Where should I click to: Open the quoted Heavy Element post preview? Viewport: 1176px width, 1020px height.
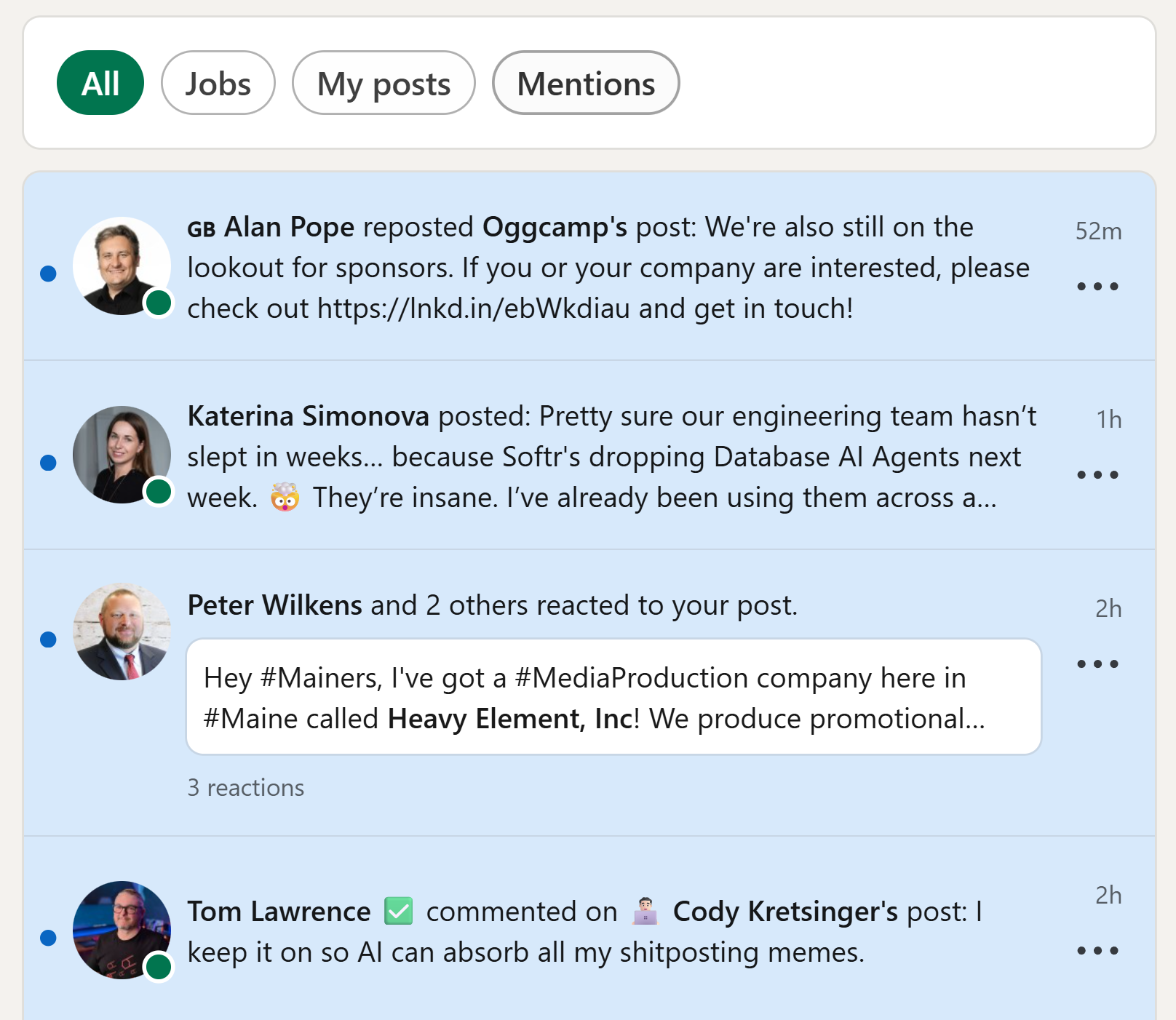point(615,696)
